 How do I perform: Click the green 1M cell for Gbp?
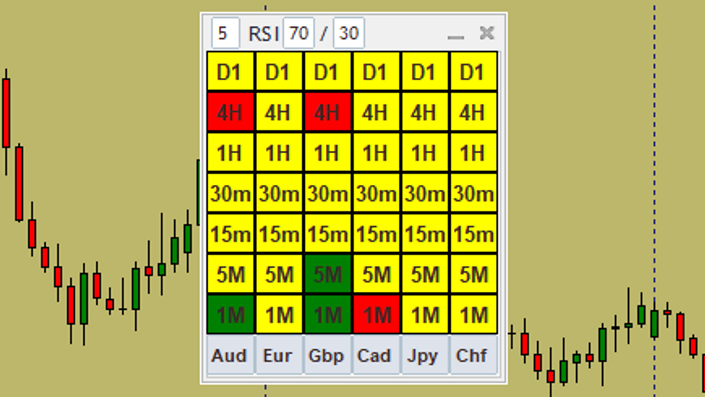click(x=327, y=314)
